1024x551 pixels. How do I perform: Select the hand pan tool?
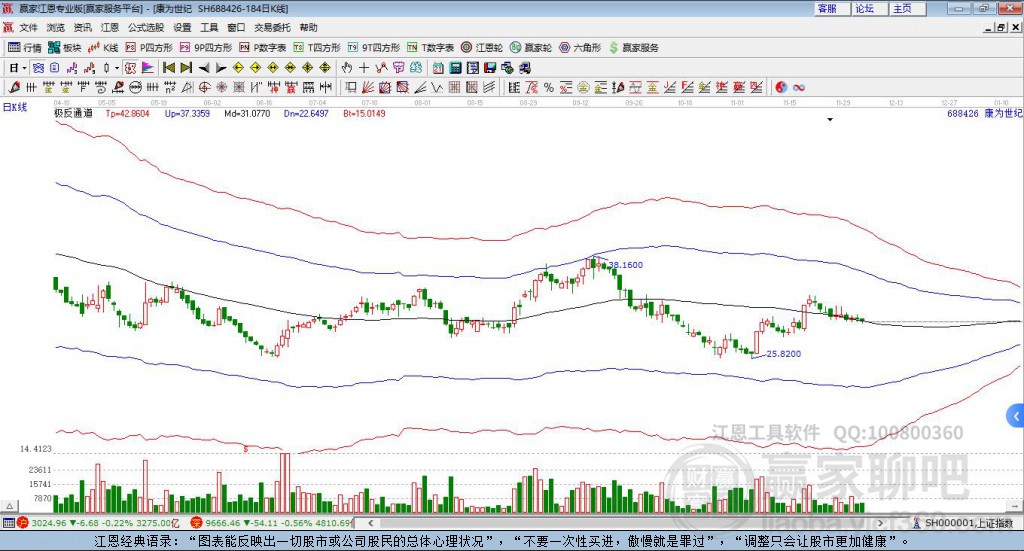347,68
